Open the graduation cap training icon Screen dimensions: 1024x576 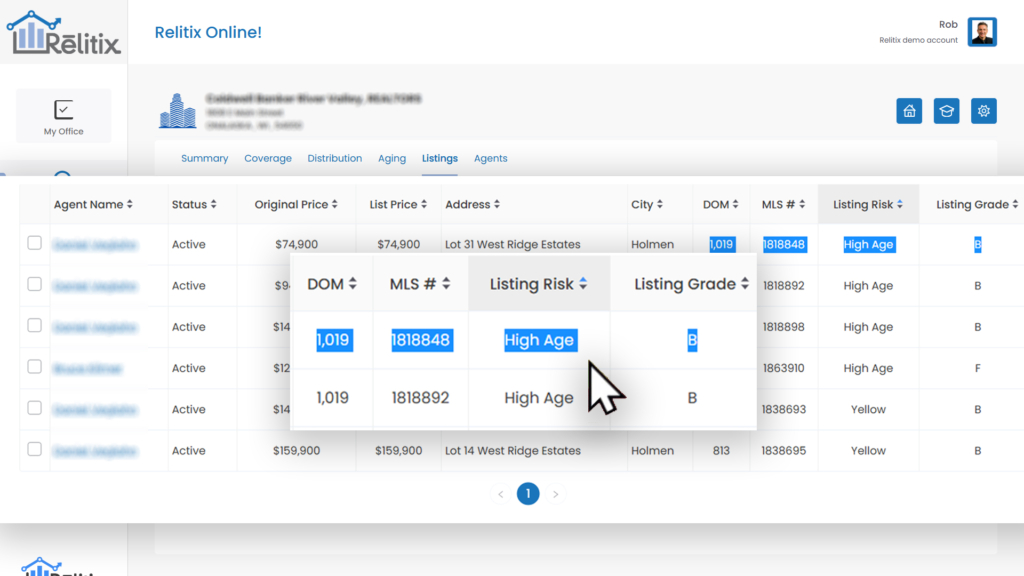pos(946,111)
